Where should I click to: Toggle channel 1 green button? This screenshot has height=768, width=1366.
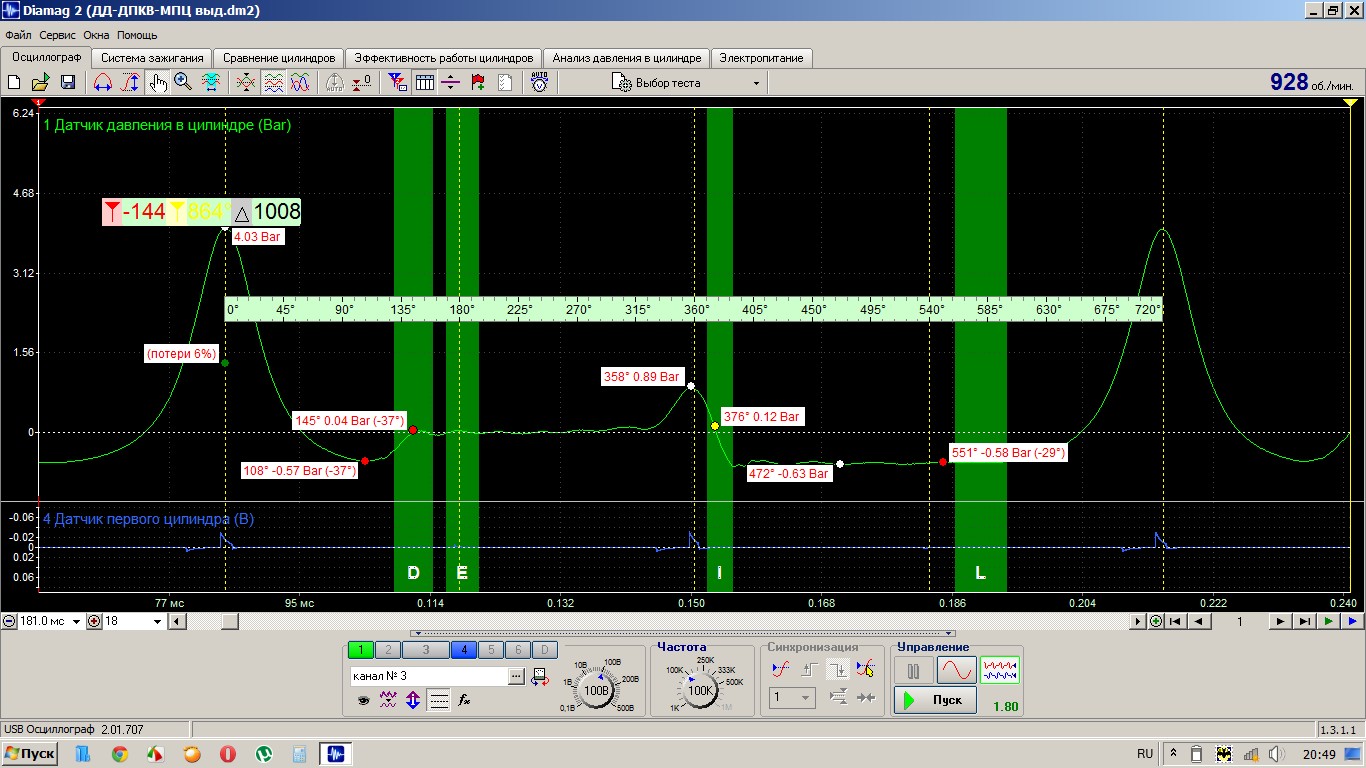coord(360,650)
